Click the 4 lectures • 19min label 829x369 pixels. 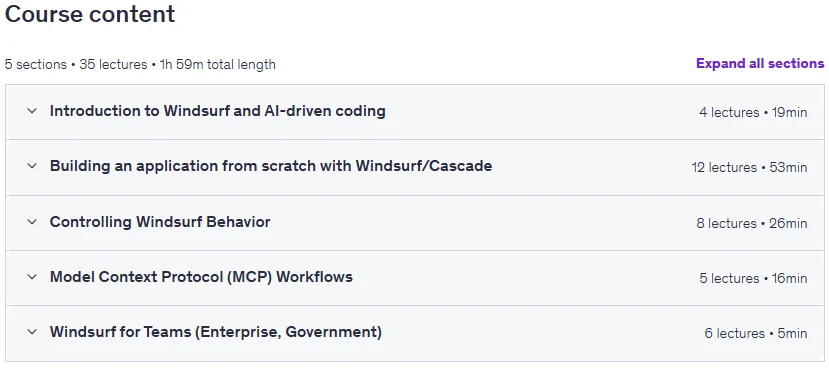(753, 112)
